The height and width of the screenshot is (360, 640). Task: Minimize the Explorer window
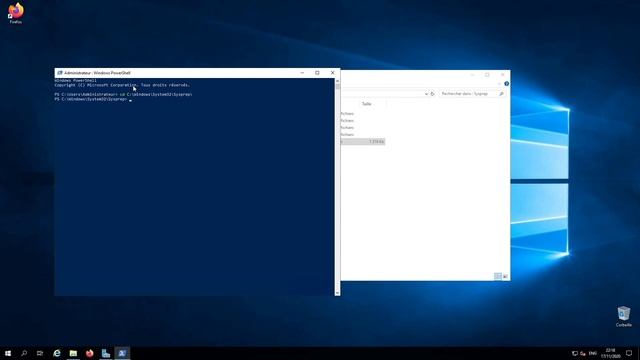click(472, 75)
